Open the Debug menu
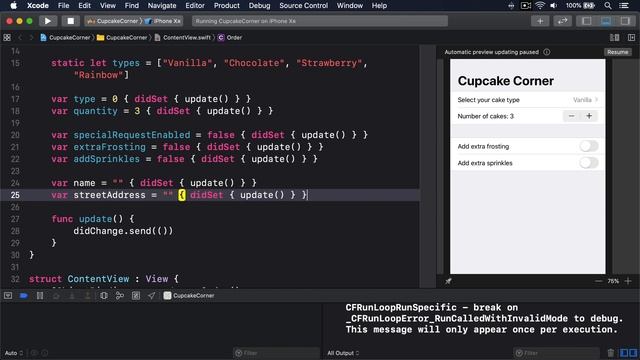640x360 pixels. point(259,6)
